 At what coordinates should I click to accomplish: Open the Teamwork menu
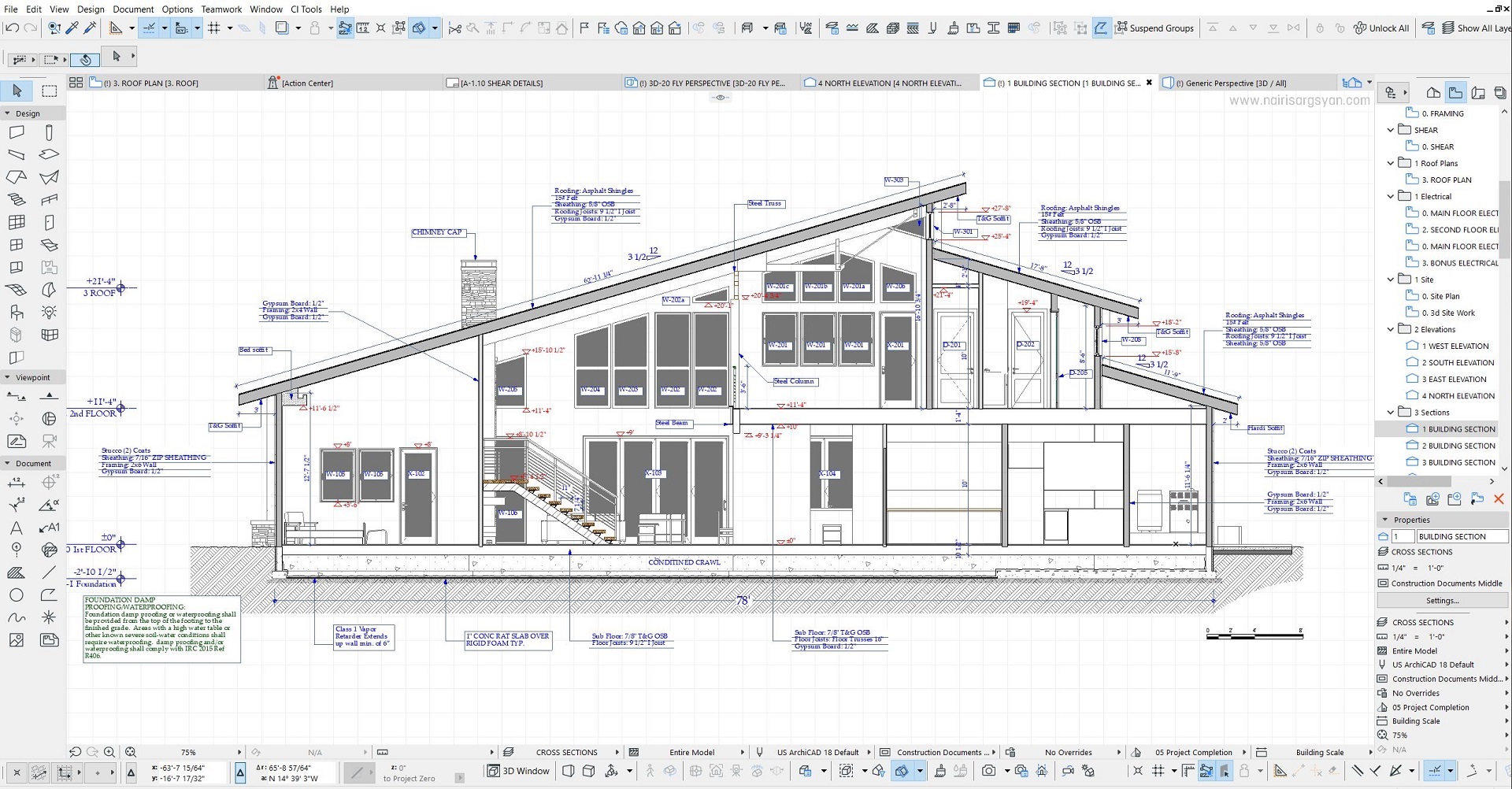(x=221, y=9)
